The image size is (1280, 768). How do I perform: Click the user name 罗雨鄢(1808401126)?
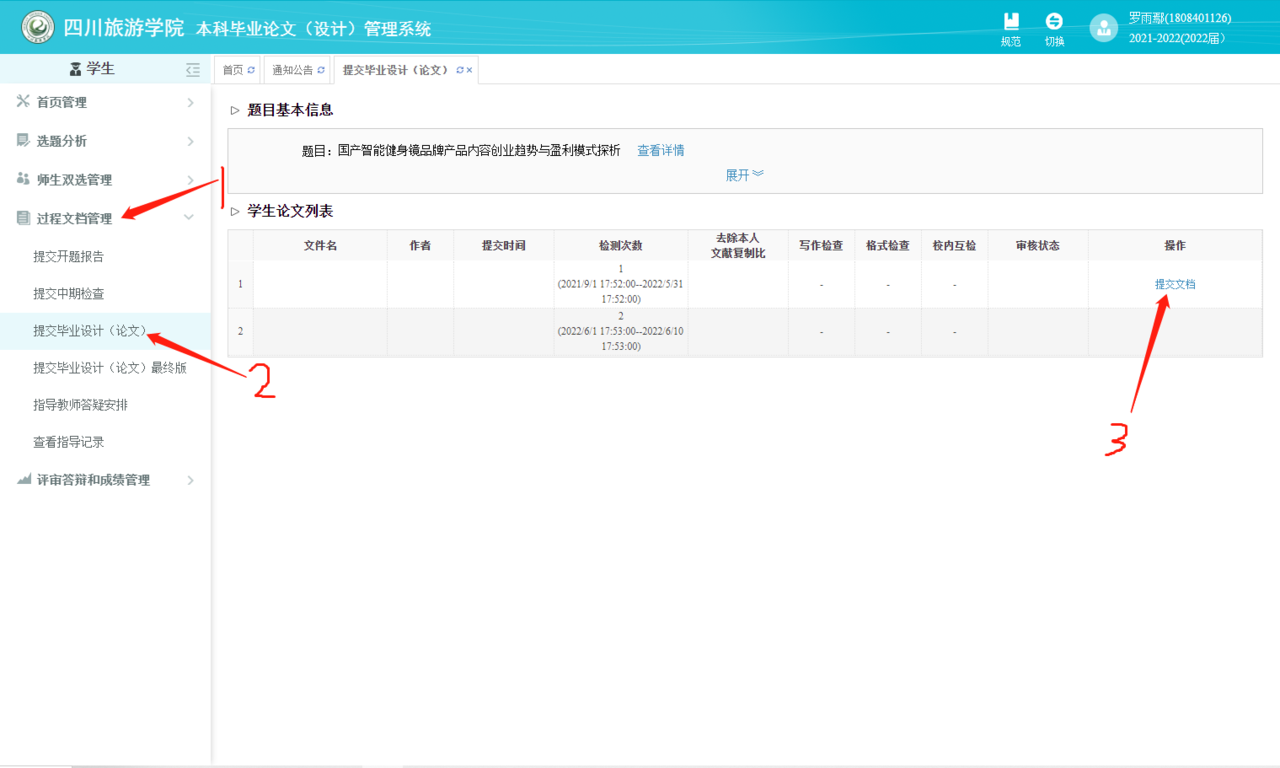1180,18
